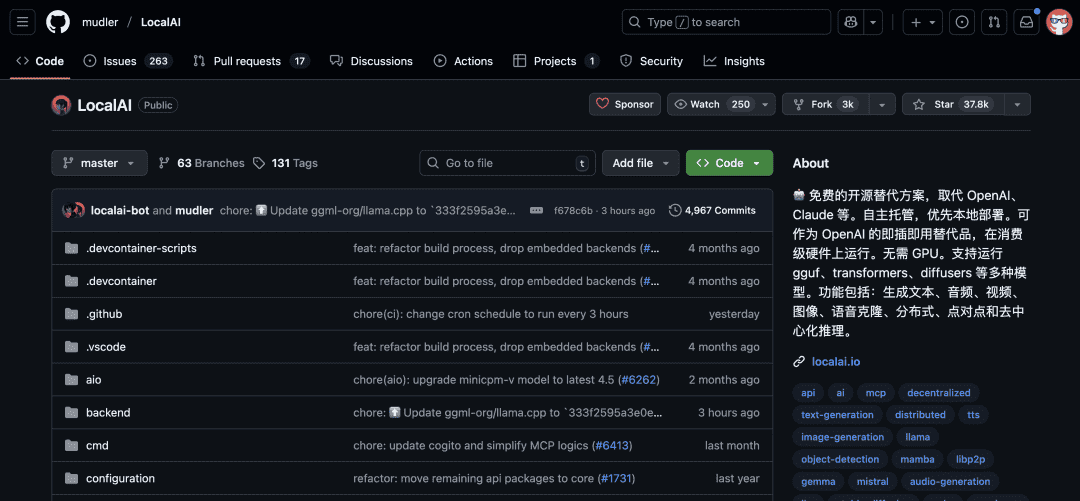The image size is (1080, 501).
Task: Open pull request #6262 link
Action: [x=637, y=380]
